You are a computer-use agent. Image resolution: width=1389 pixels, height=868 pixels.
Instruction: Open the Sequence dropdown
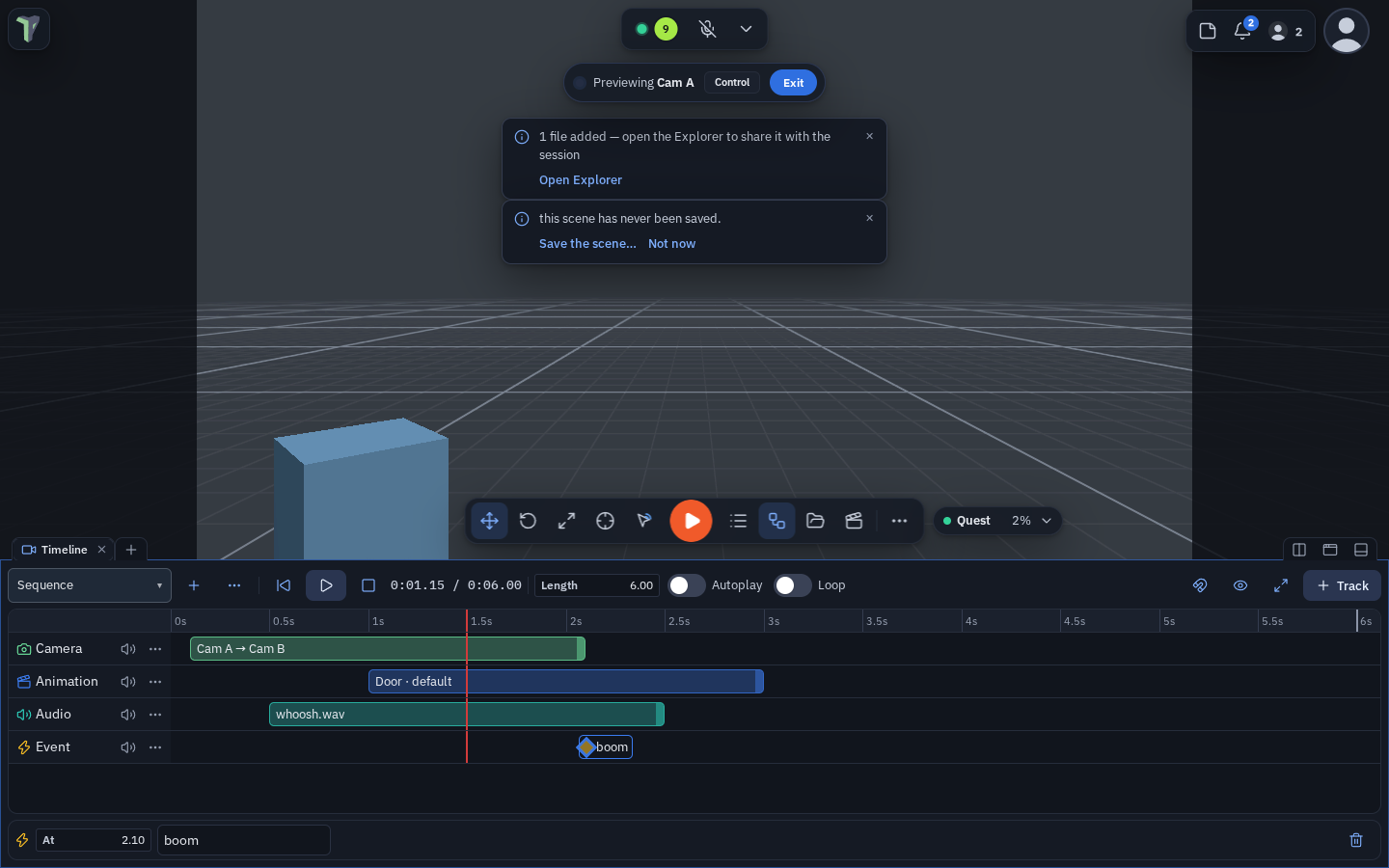(x=90, y=585)
